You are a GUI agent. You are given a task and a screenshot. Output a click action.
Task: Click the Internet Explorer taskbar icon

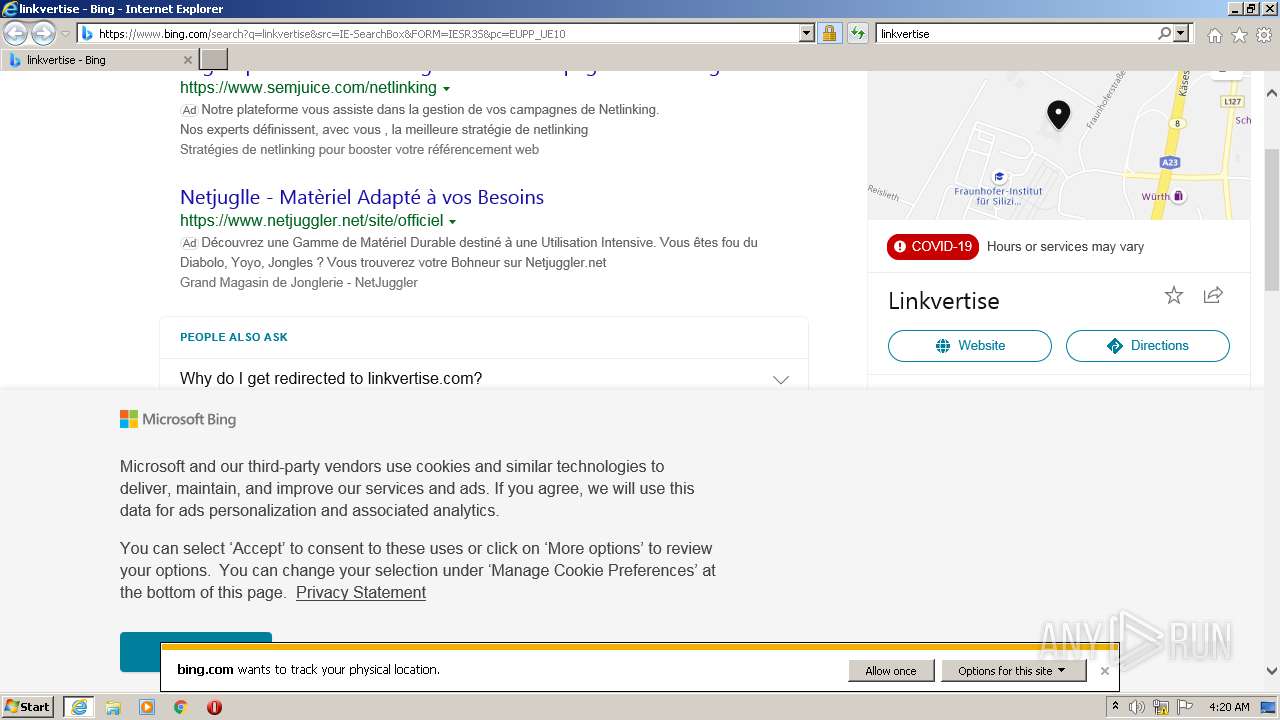pyautogui.click(x=79, y=707)
